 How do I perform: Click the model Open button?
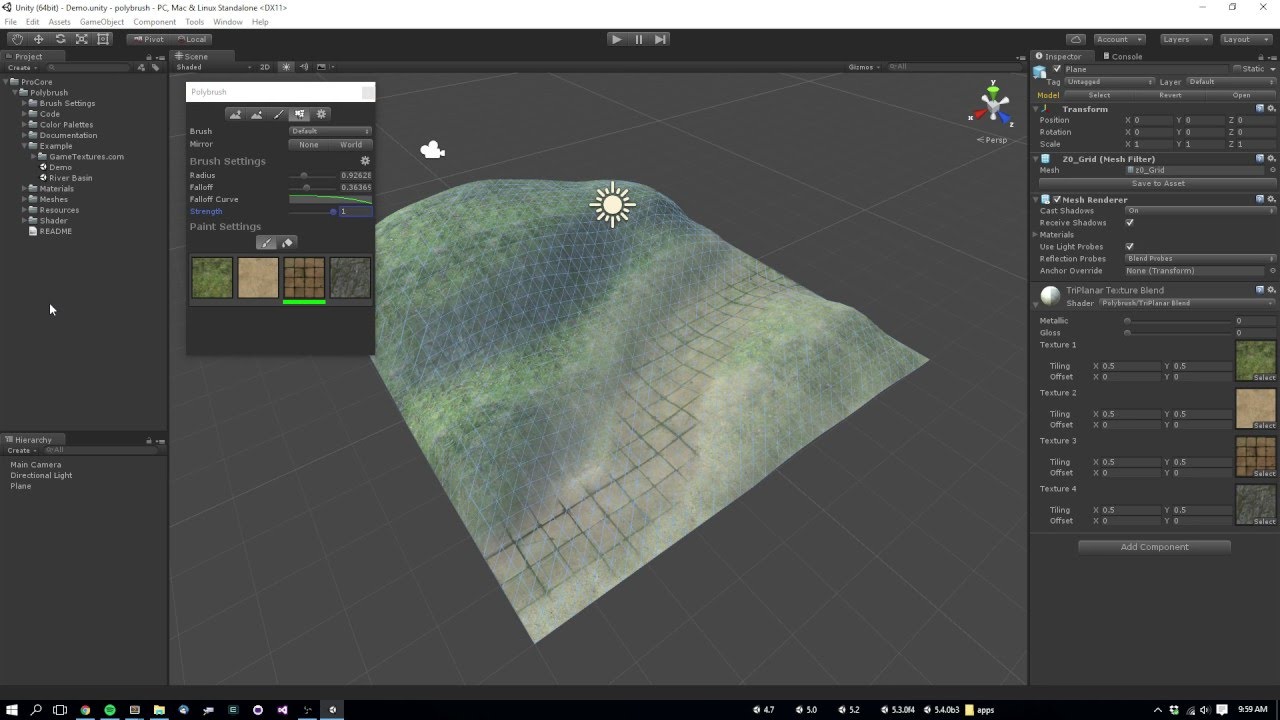(1241, 95)
